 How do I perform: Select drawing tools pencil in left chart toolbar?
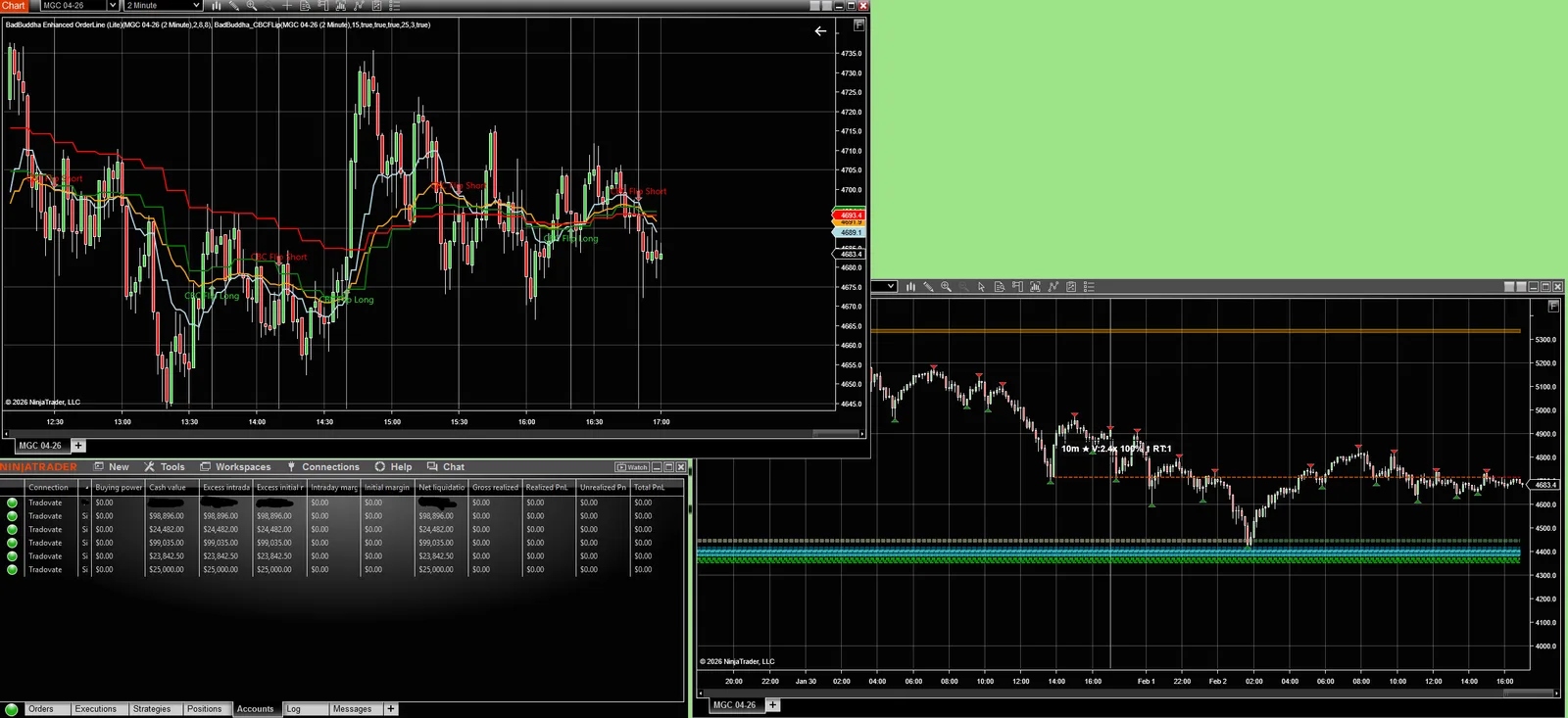coord(234,6)
